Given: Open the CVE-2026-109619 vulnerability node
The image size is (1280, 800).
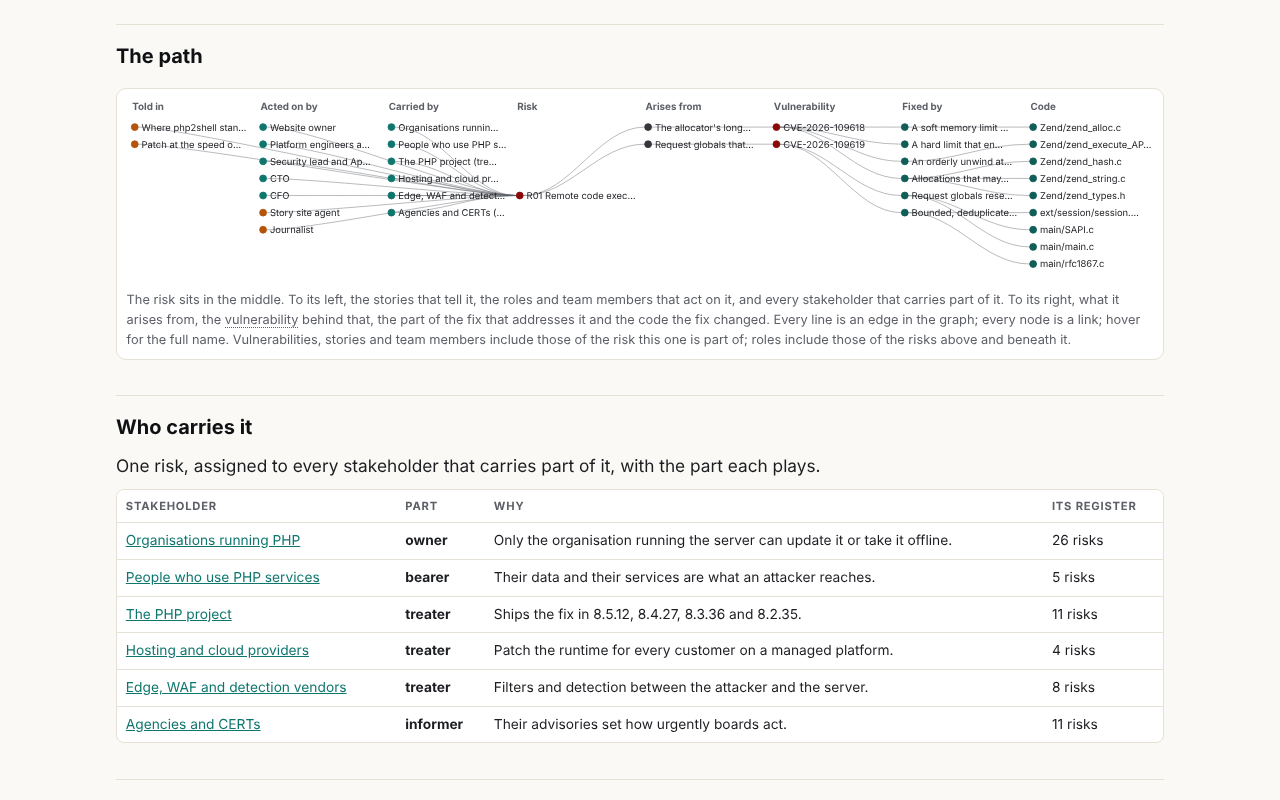Looking at the screenshot, I should [819, 145].
